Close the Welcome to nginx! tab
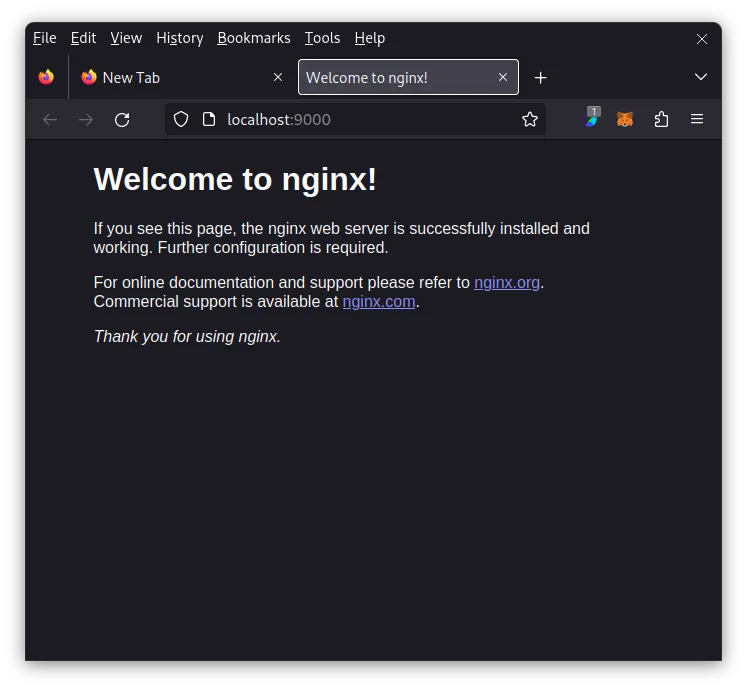 pos(503,77)
